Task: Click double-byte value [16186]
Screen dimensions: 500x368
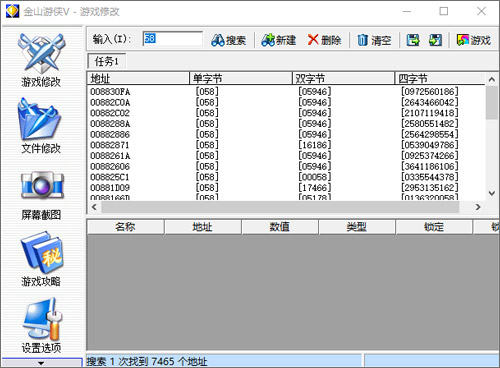Action: pyautogui.click(x=315, y=145)
